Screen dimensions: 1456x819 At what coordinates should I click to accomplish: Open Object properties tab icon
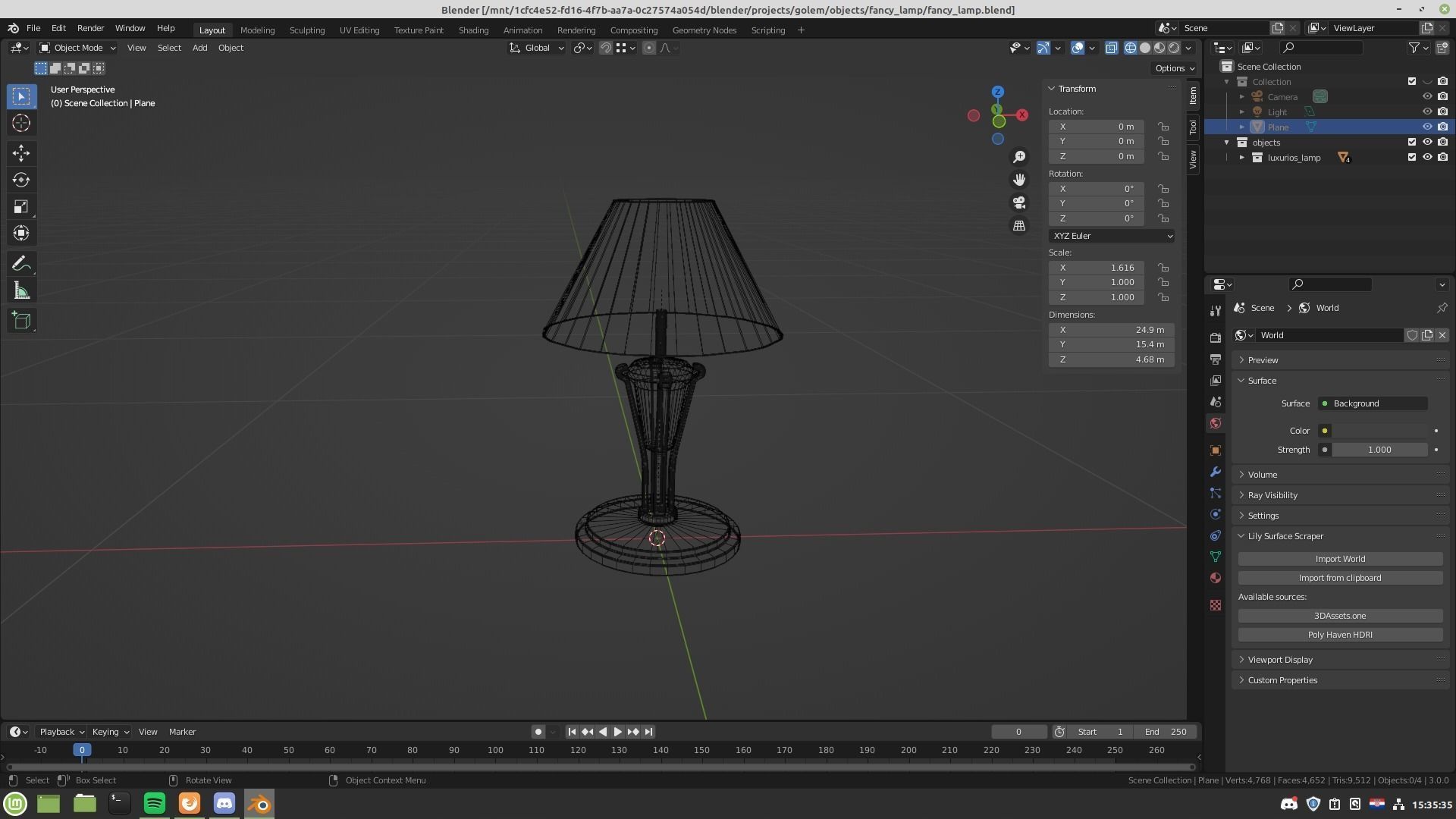point(1216,450)
